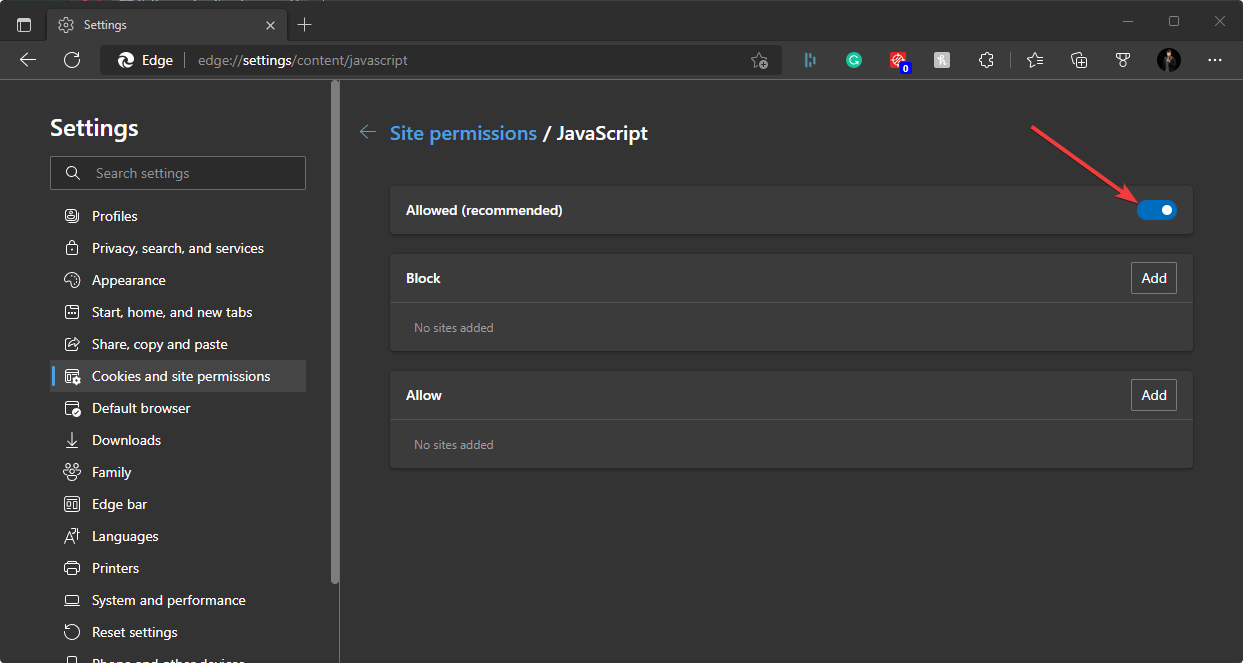Image resolution: width=1243 pixels, height=663 pixels.
Task: Open Downloads settings section
Action: point(126,440)
